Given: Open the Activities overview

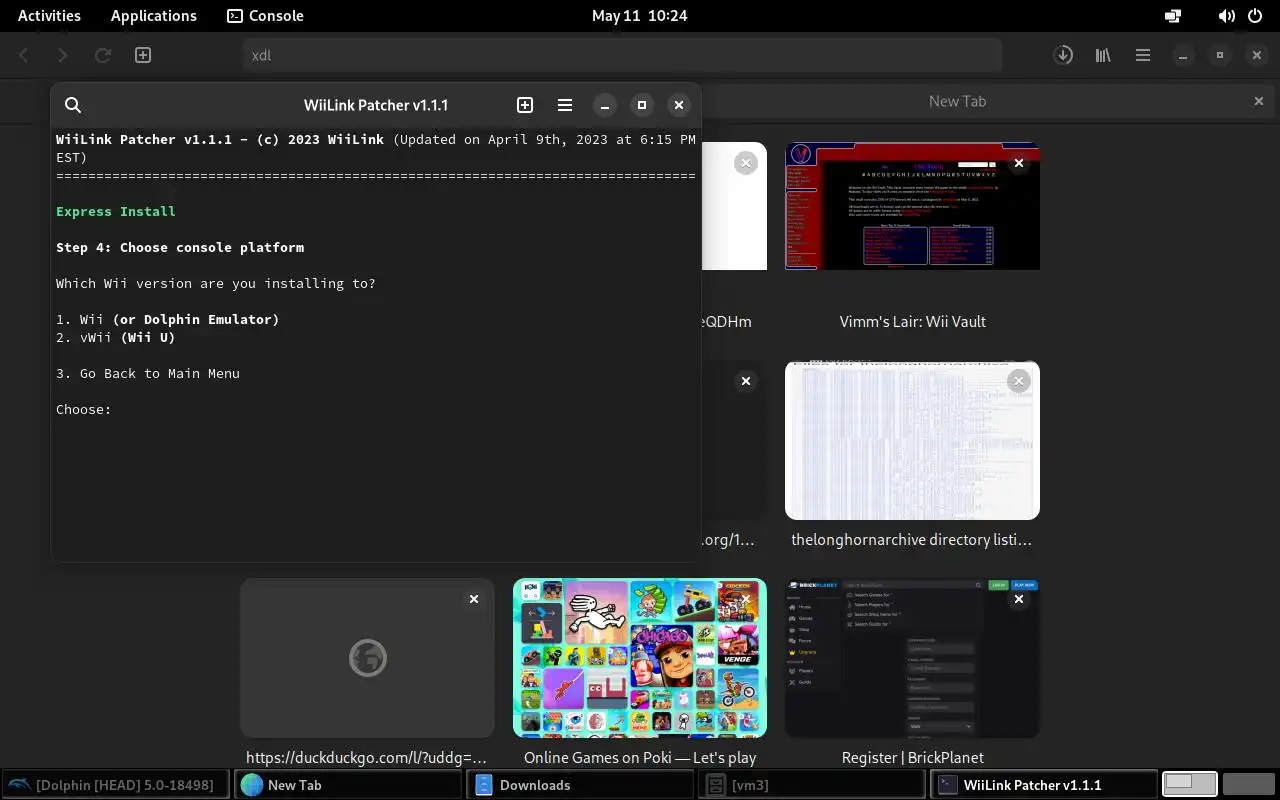Looking at the screenshot, I should point(49,16).
